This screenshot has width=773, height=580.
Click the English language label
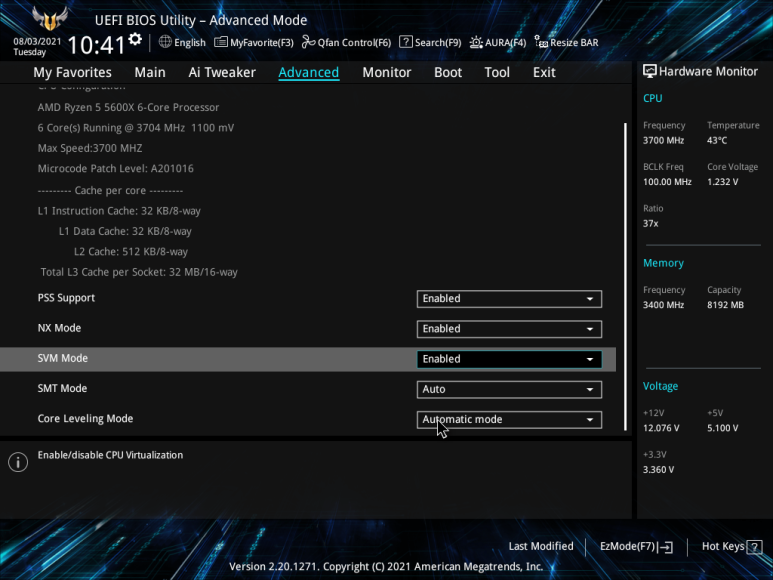(x=190, y=43)
